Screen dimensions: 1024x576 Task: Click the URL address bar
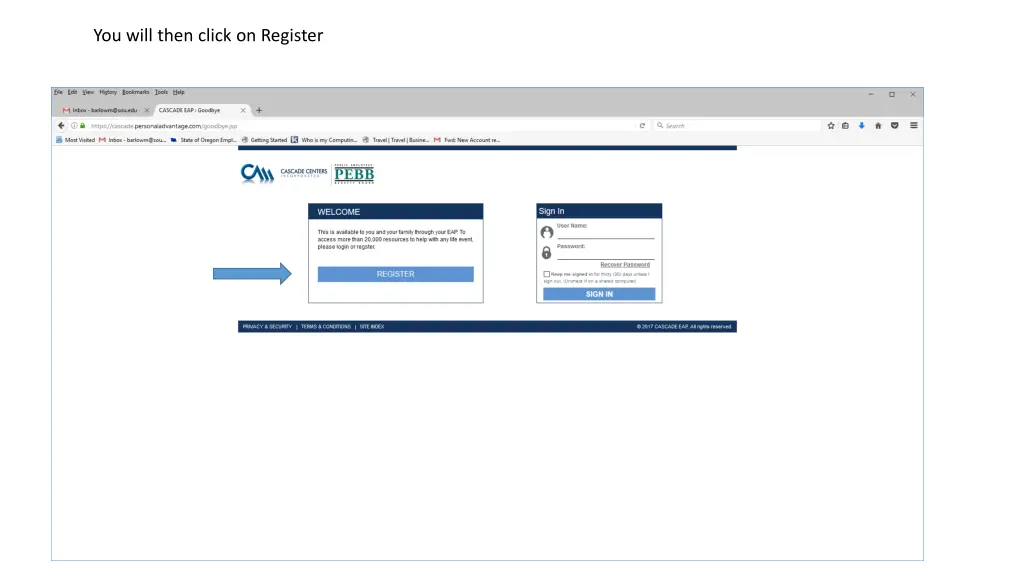[359, 125]
